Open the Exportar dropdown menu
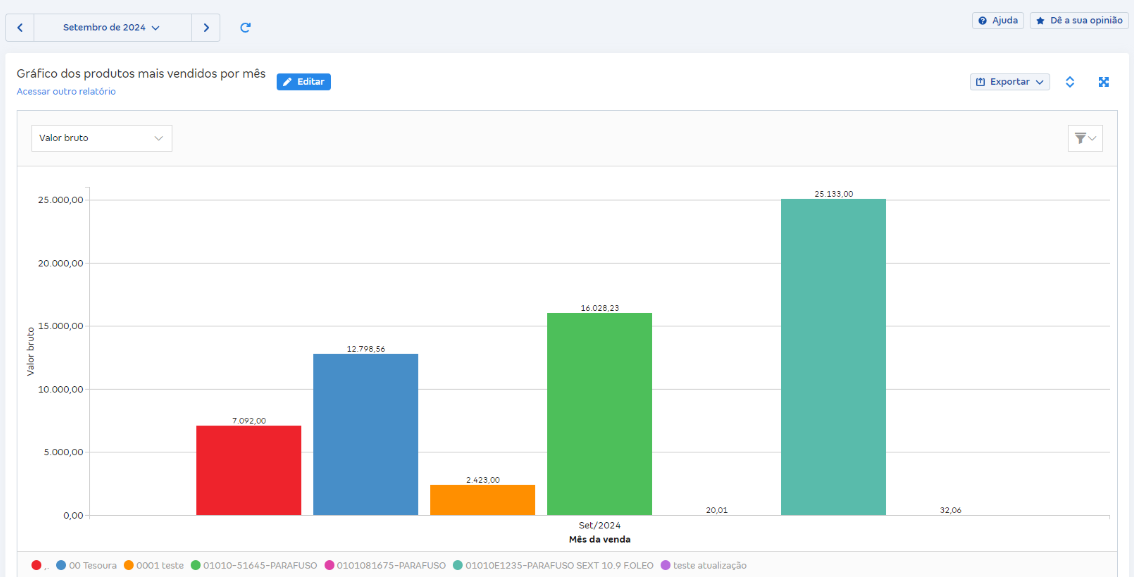This screenshot has height=577, width=1134. point(1009,82)
